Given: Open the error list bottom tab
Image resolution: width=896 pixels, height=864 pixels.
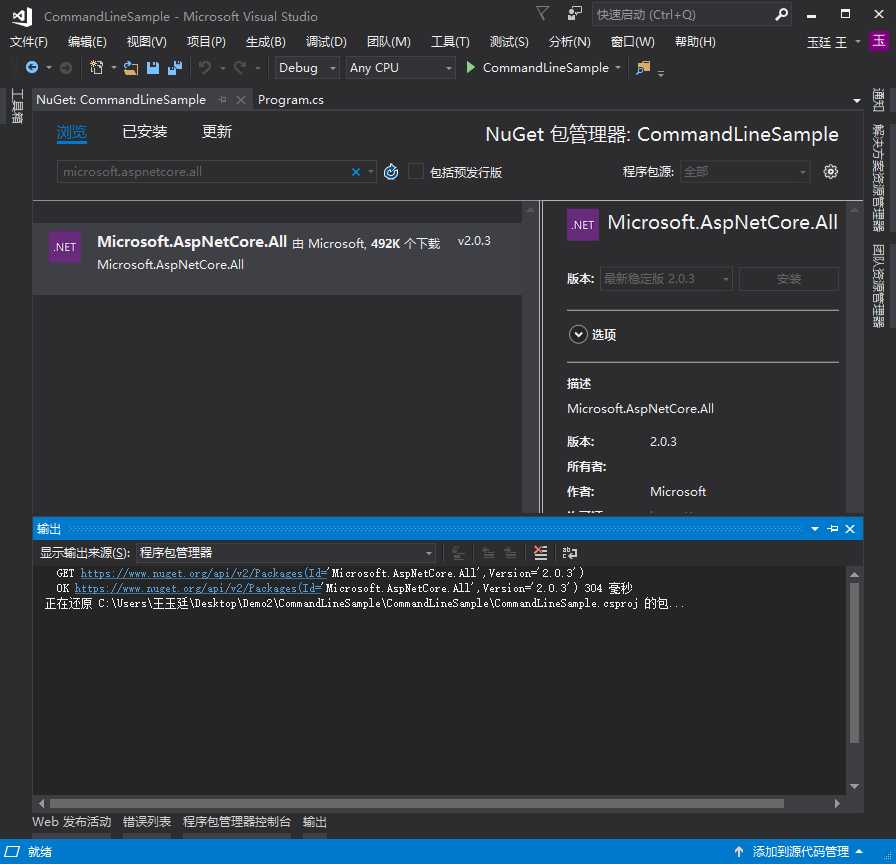Looking at the screenshot, I should [x=147, y=822].
